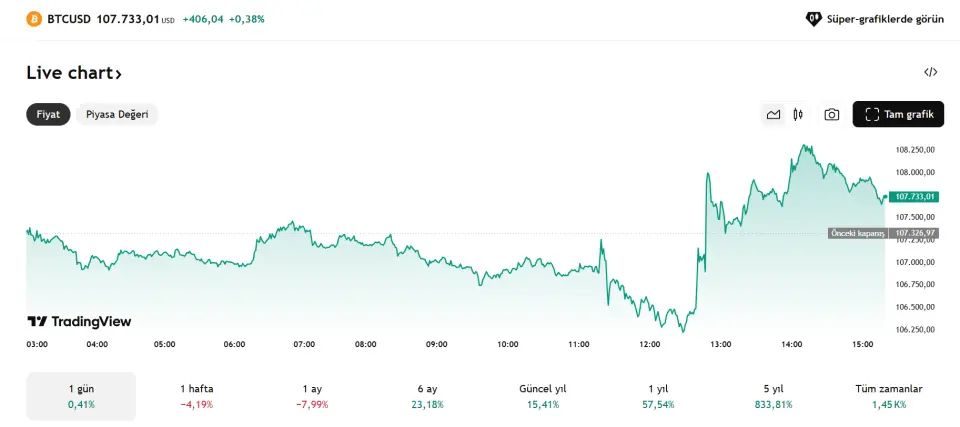Open Tam grafik full chart button
The image size is (960, 427).
pyautogui.click(x=898, y=114)
